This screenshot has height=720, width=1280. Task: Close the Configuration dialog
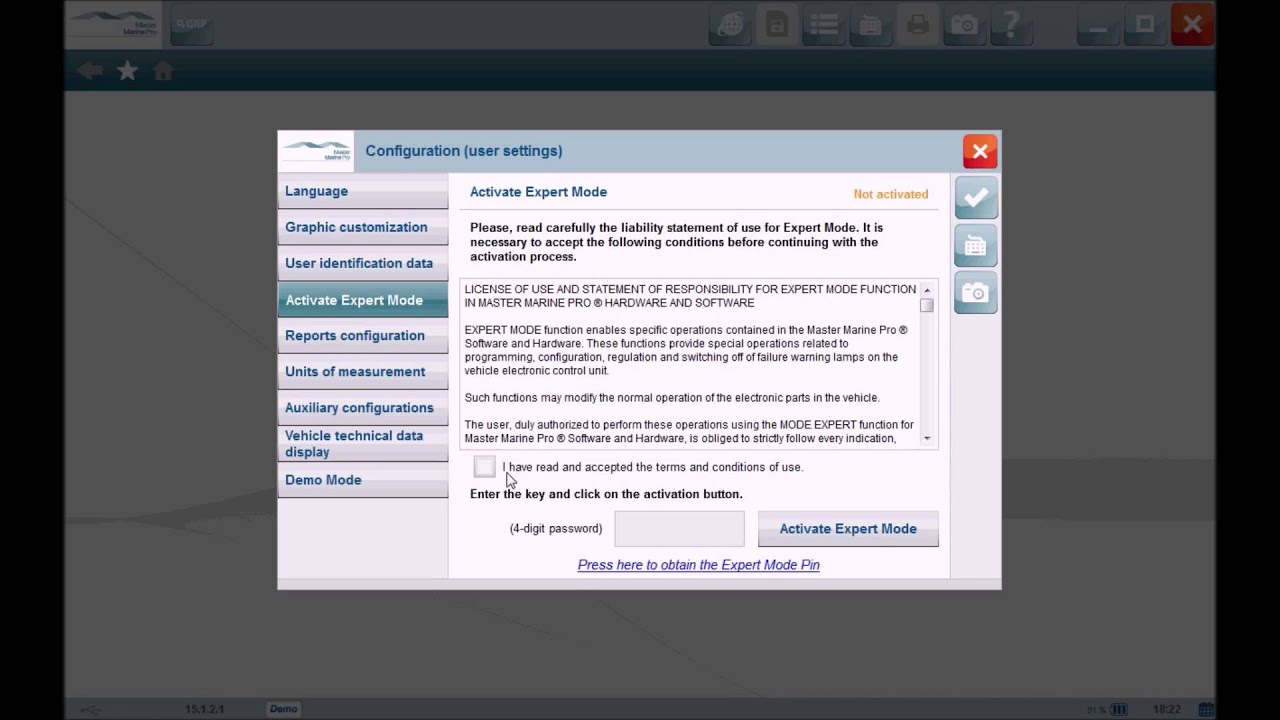980,151
